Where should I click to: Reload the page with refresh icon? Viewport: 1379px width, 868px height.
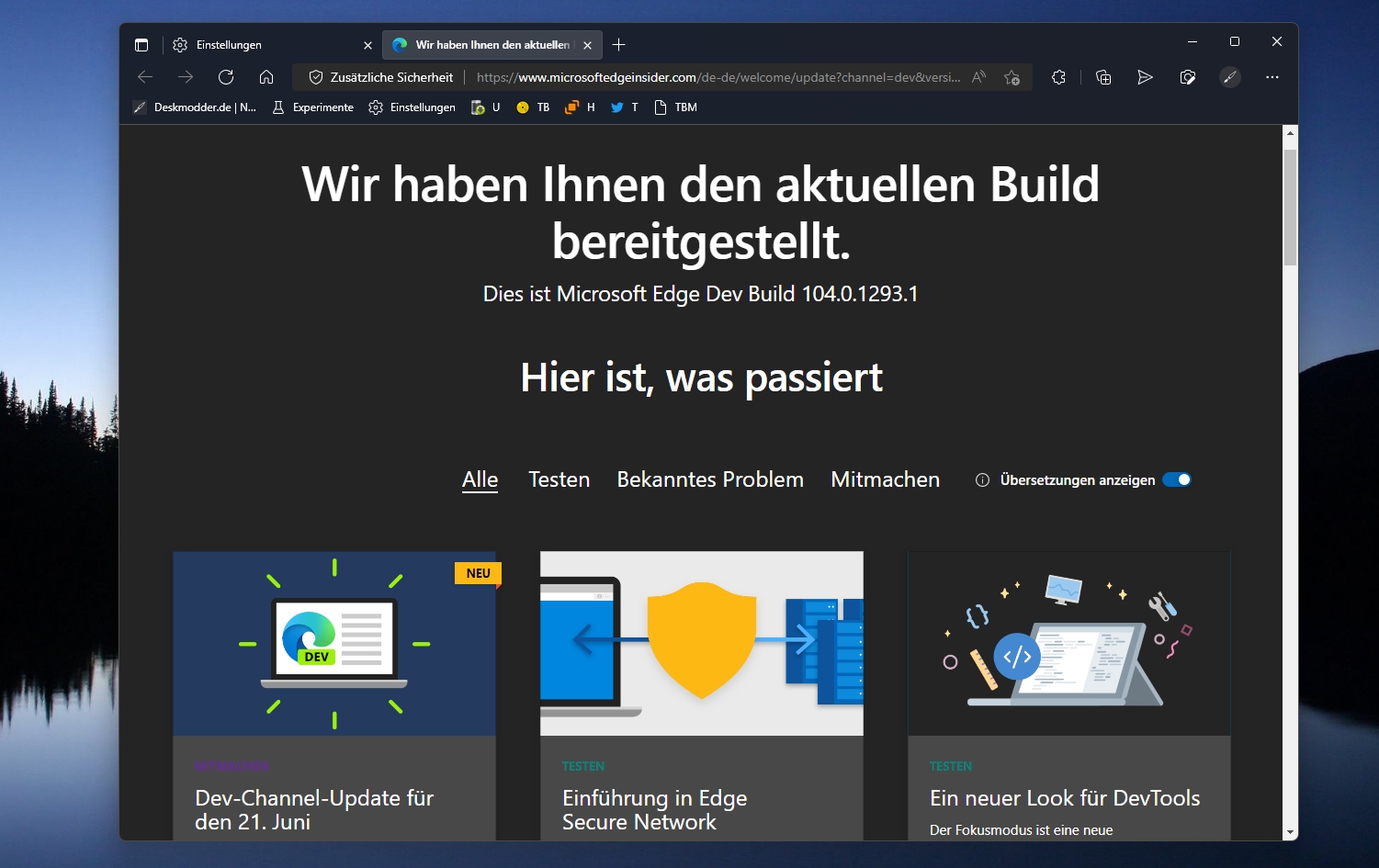(226, 77)
